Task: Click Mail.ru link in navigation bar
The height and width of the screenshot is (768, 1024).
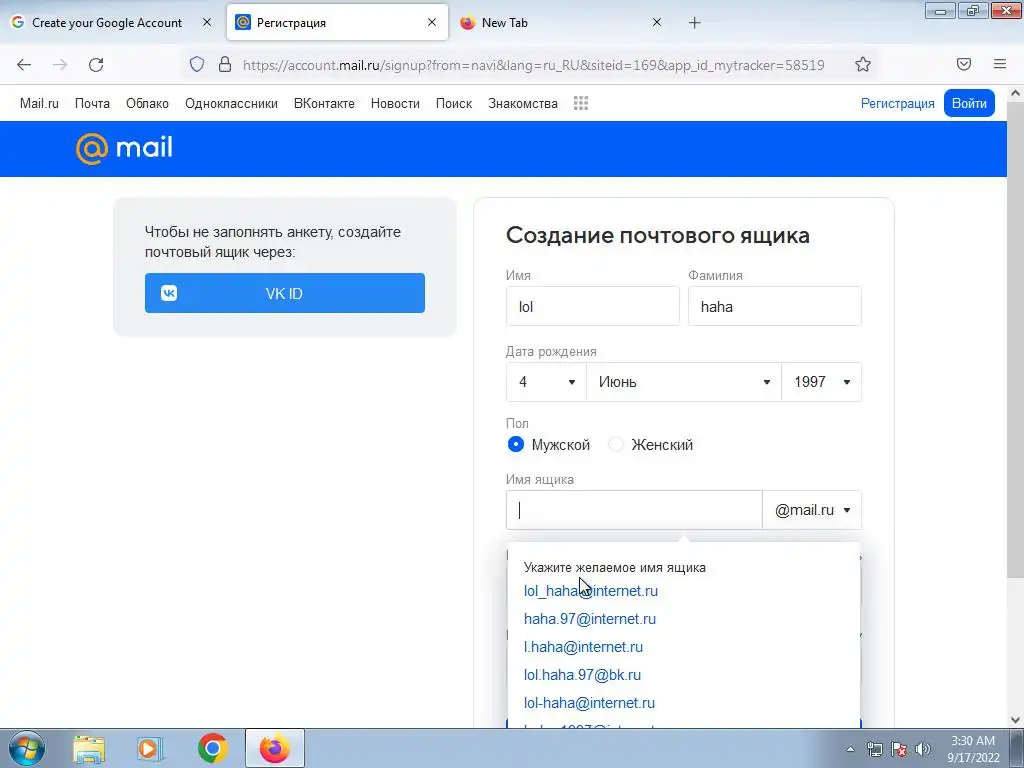Action: 39,103
